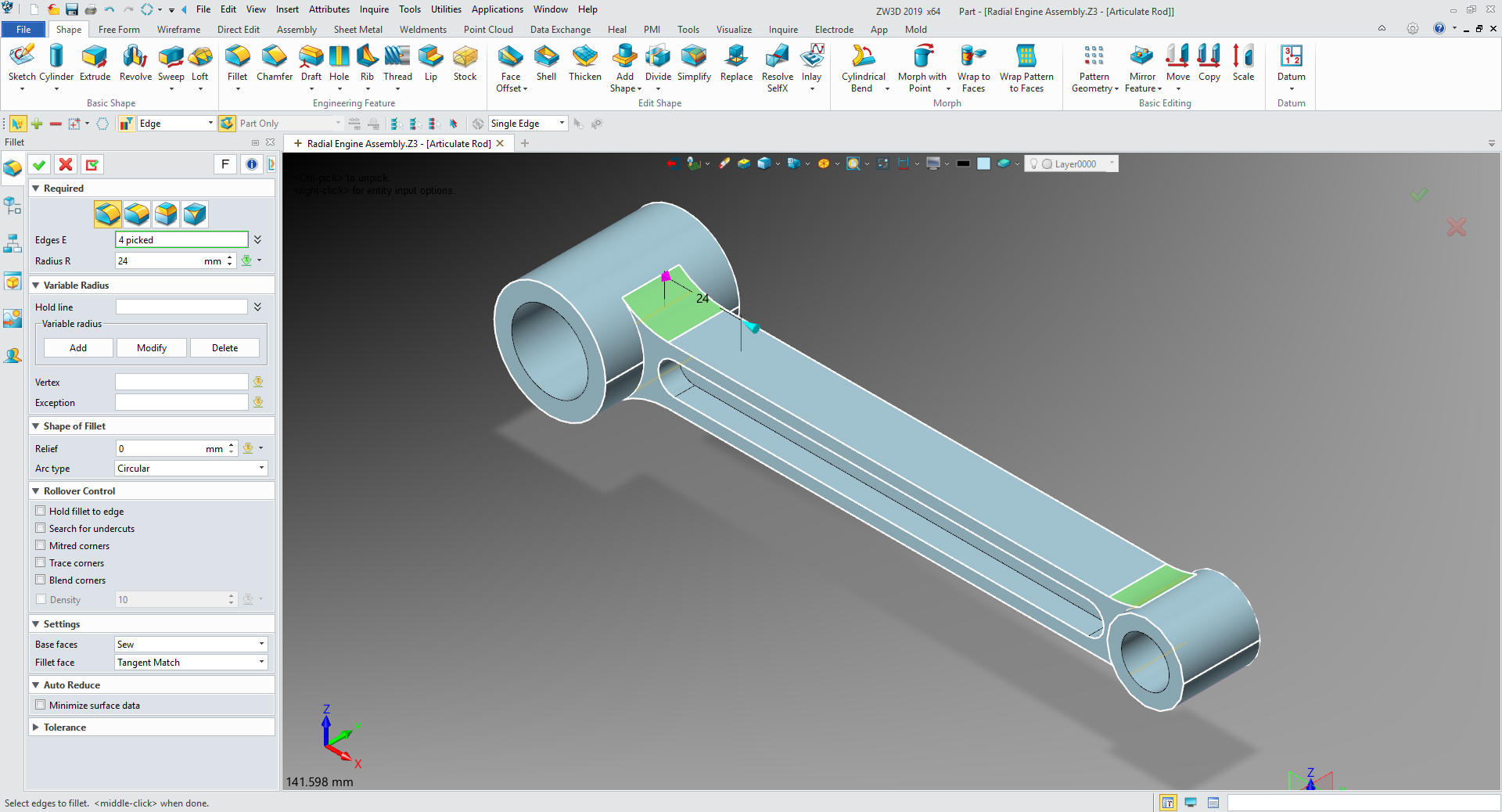Select the Cylindrical Bend morph tool
1502x812 pixels.
pos(863,63)
